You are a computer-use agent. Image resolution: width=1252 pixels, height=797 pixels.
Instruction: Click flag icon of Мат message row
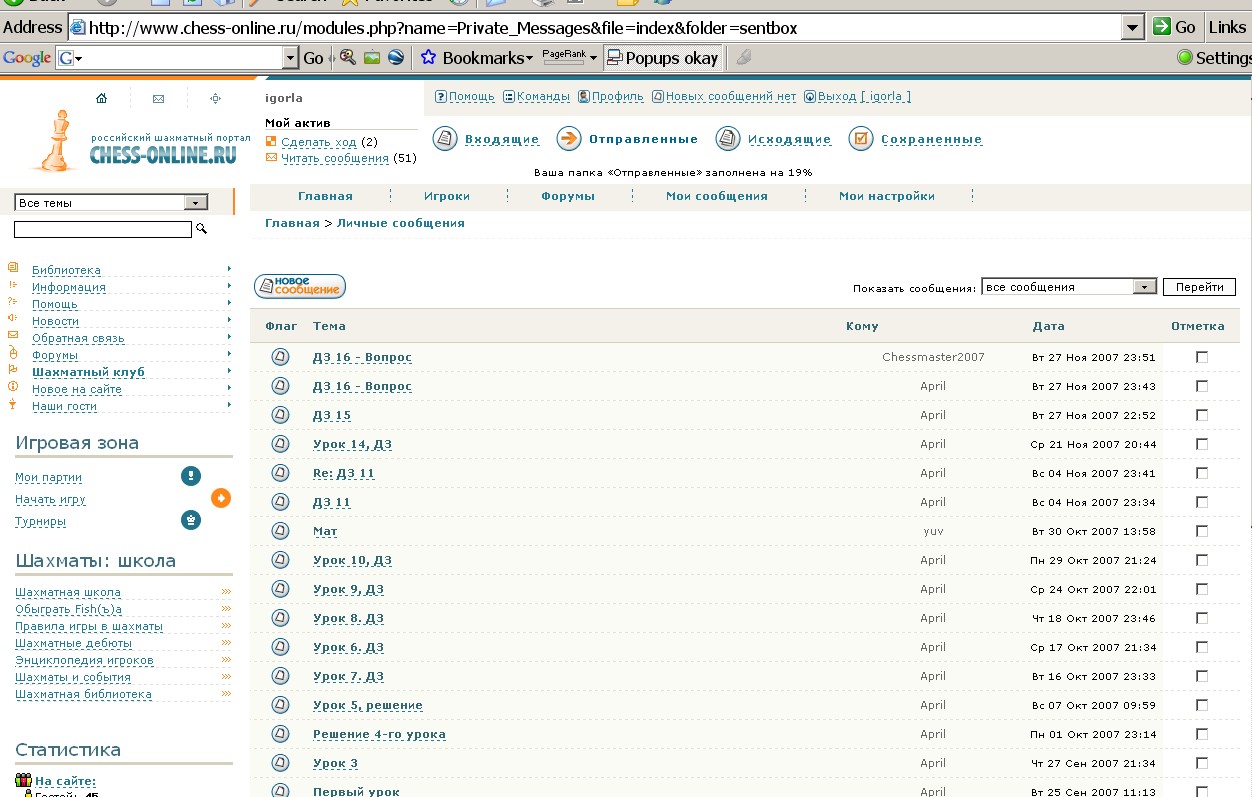pyautogui.click(x=280, y=531)
